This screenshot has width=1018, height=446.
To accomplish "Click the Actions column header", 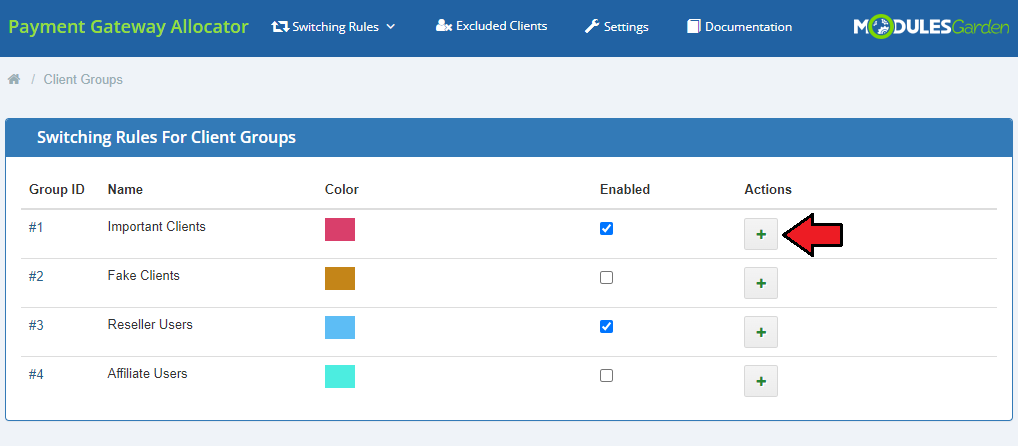I will click(768, 190).
